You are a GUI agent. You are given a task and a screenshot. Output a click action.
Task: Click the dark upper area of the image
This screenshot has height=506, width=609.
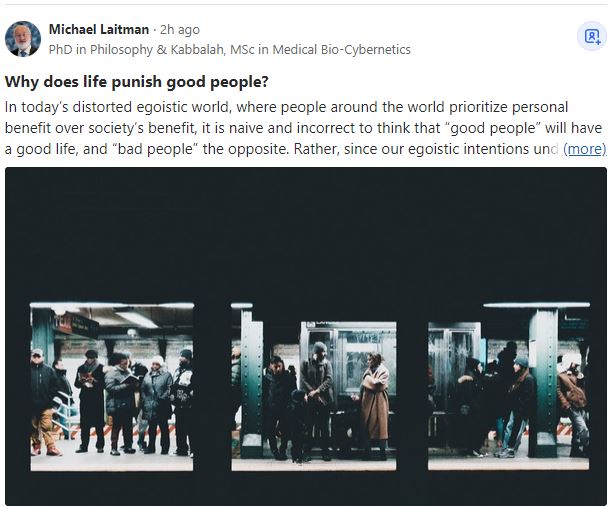tap(305, 233)
